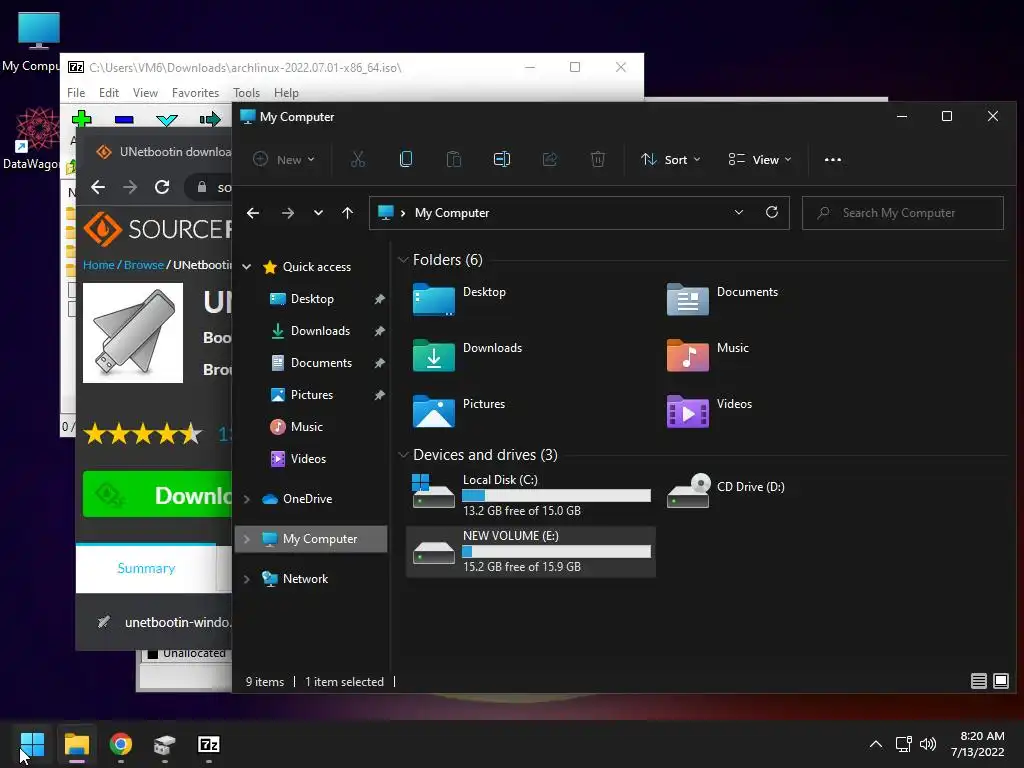The height and width of the screenshot is (768, 1024).
Task: Open the 7-Zip Edit menu
Action: click(108, 93)
